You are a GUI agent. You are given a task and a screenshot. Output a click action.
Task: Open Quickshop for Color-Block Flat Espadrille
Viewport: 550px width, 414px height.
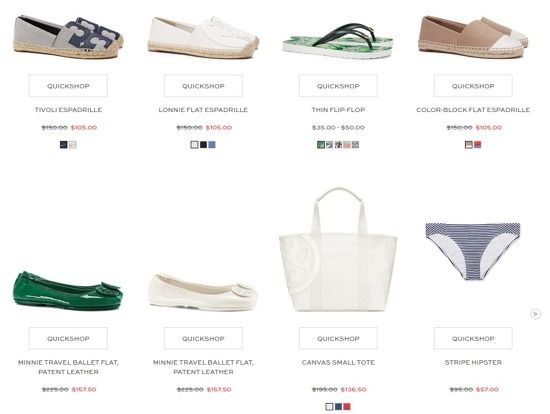click(473, 86)
